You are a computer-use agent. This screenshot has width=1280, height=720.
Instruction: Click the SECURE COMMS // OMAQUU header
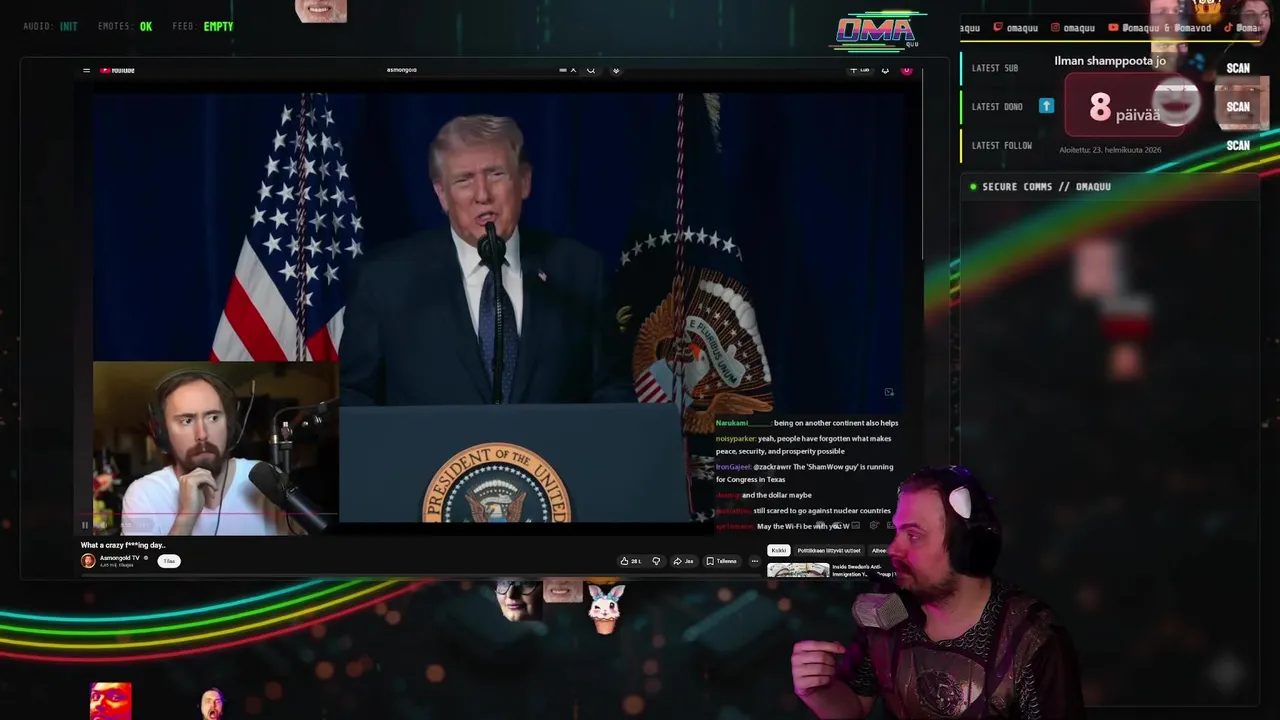tap(1046, 187)
